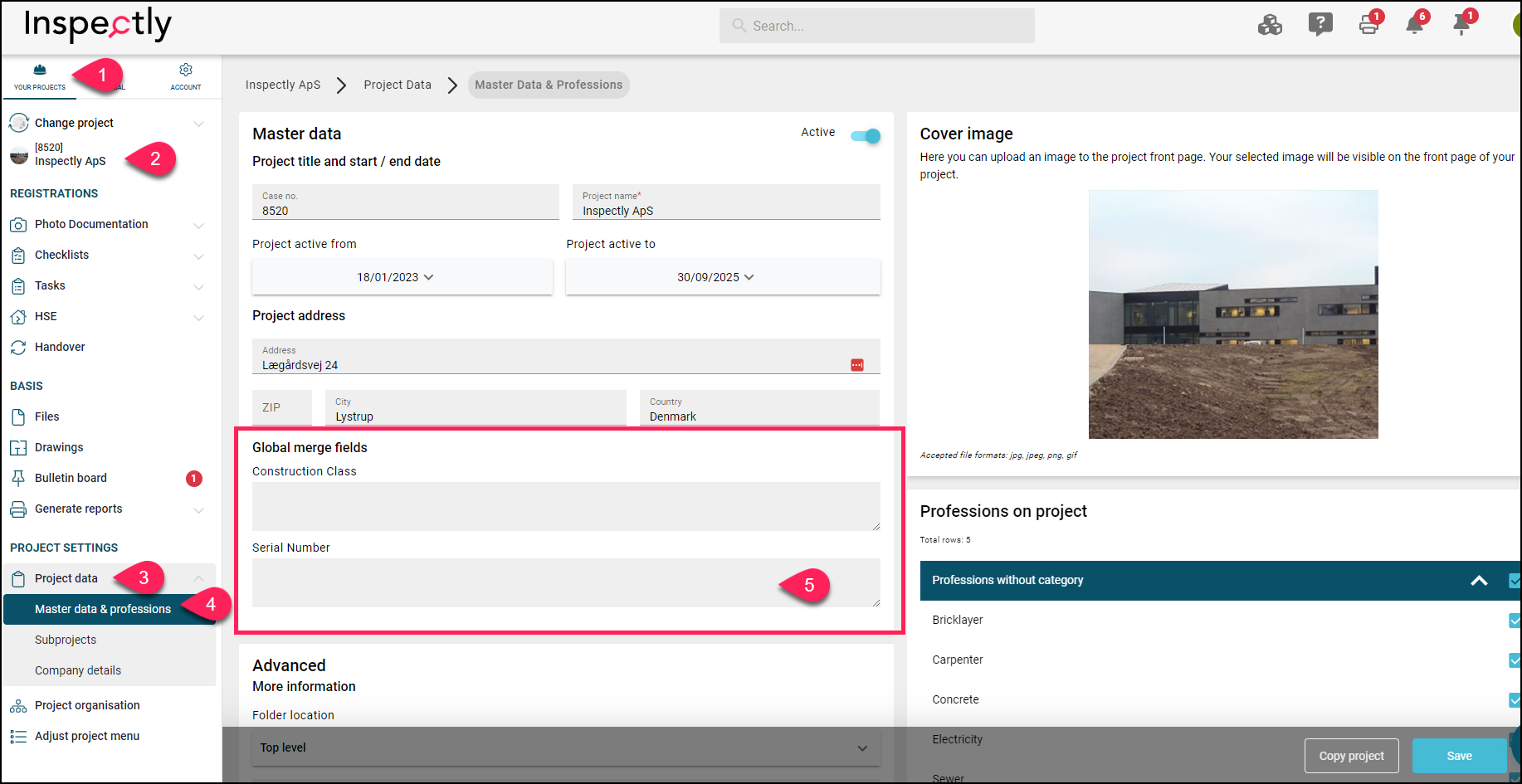Open the pinned items pushpin icon
Image resolution: width=1522 pixels, height=784 pixels.
click(x=1461, y=25)
